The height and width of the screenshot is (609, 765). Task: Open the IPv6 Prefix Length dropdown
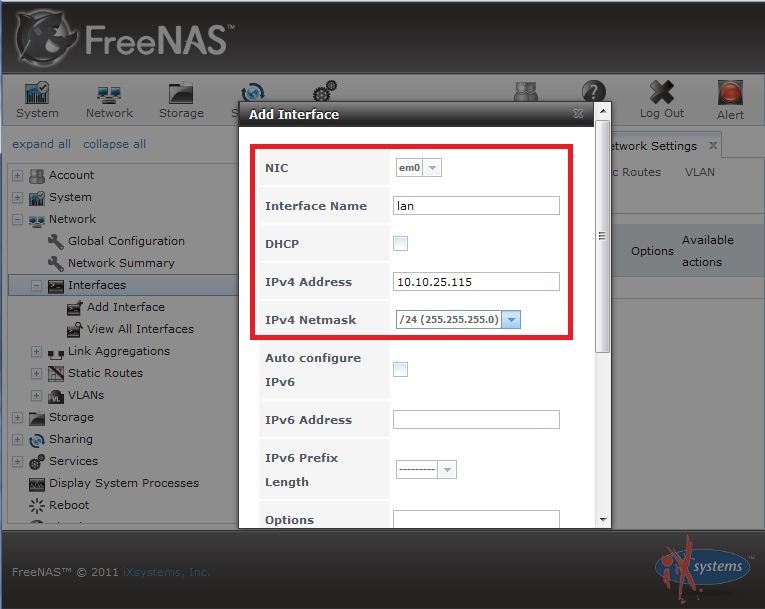(x=426, y=469)
